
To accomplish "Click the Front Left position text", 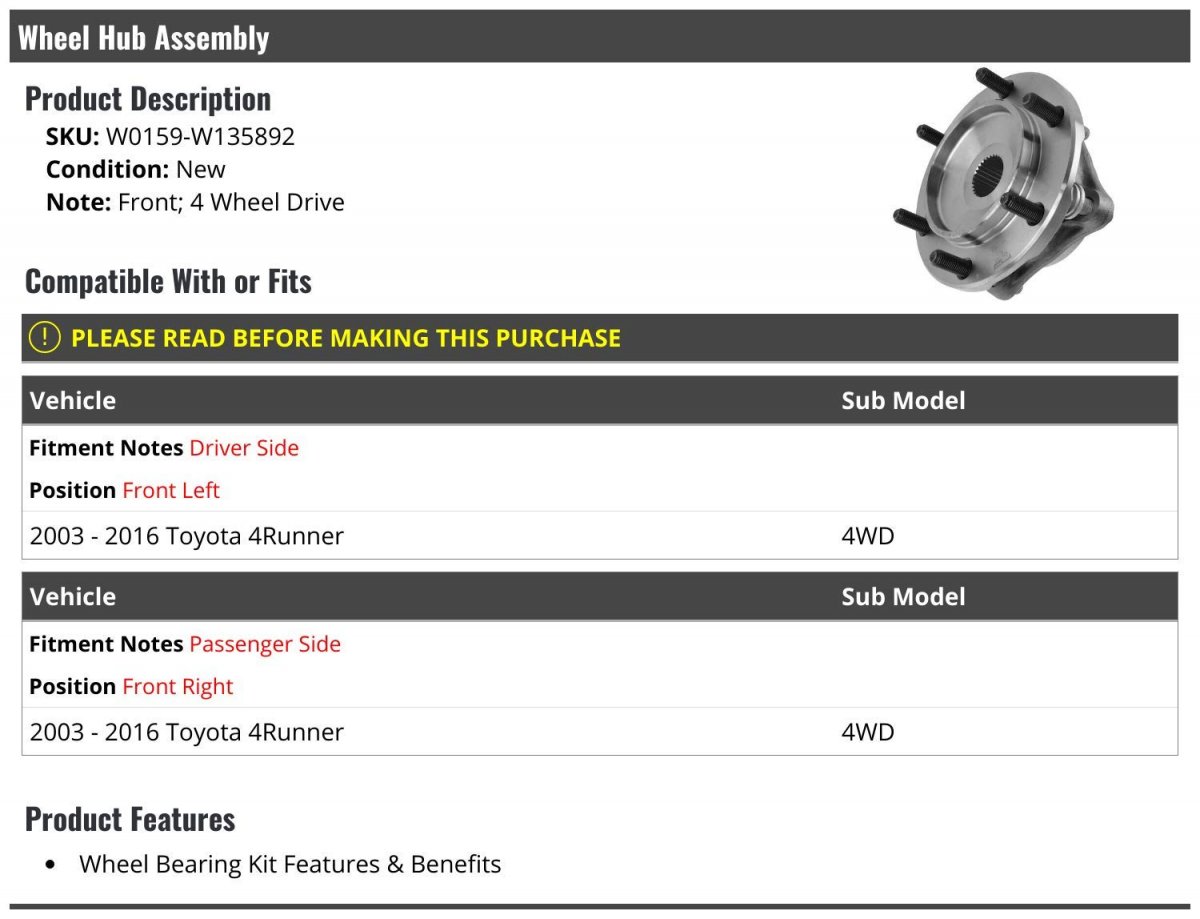I will pos(171,490).
